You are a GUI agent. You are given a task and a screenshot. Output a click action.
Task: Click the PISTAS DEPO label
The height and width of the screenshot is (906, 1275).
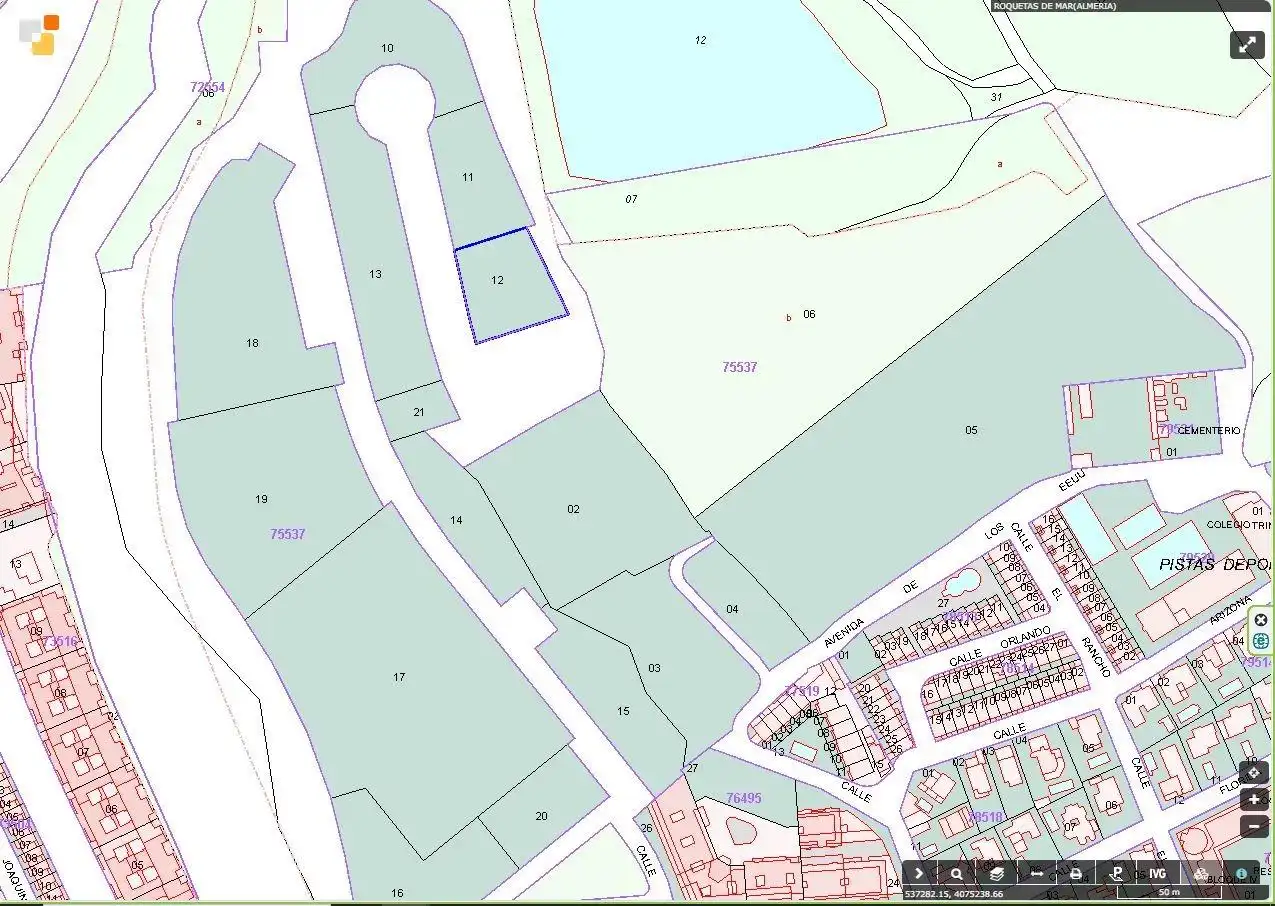(x=1216, y=565)
